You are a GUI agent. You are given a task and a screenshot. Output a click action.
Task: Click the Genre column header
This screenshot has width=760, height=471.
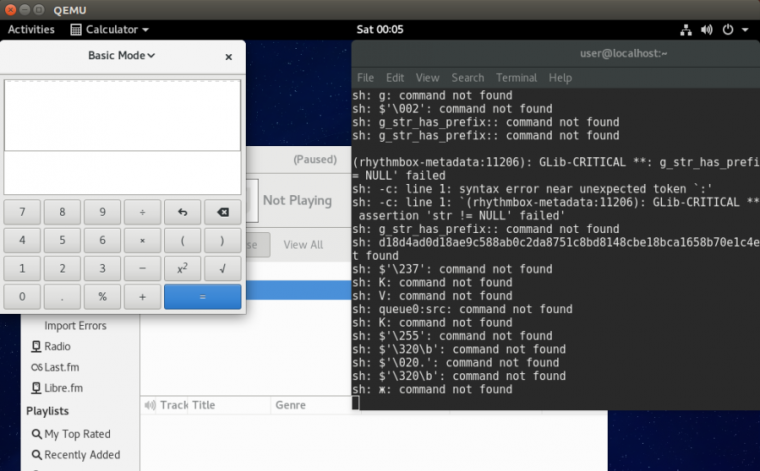coord(290,405)
